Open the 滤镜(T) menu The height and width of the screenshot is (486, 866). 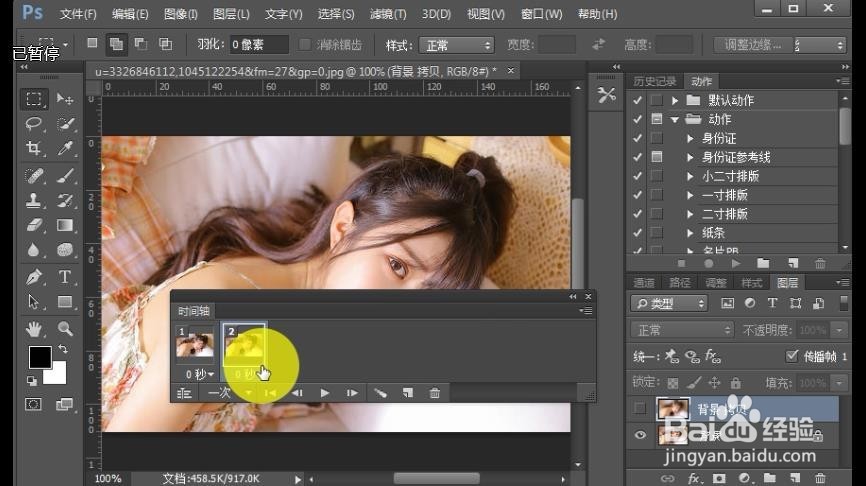[x=388, y=14]
